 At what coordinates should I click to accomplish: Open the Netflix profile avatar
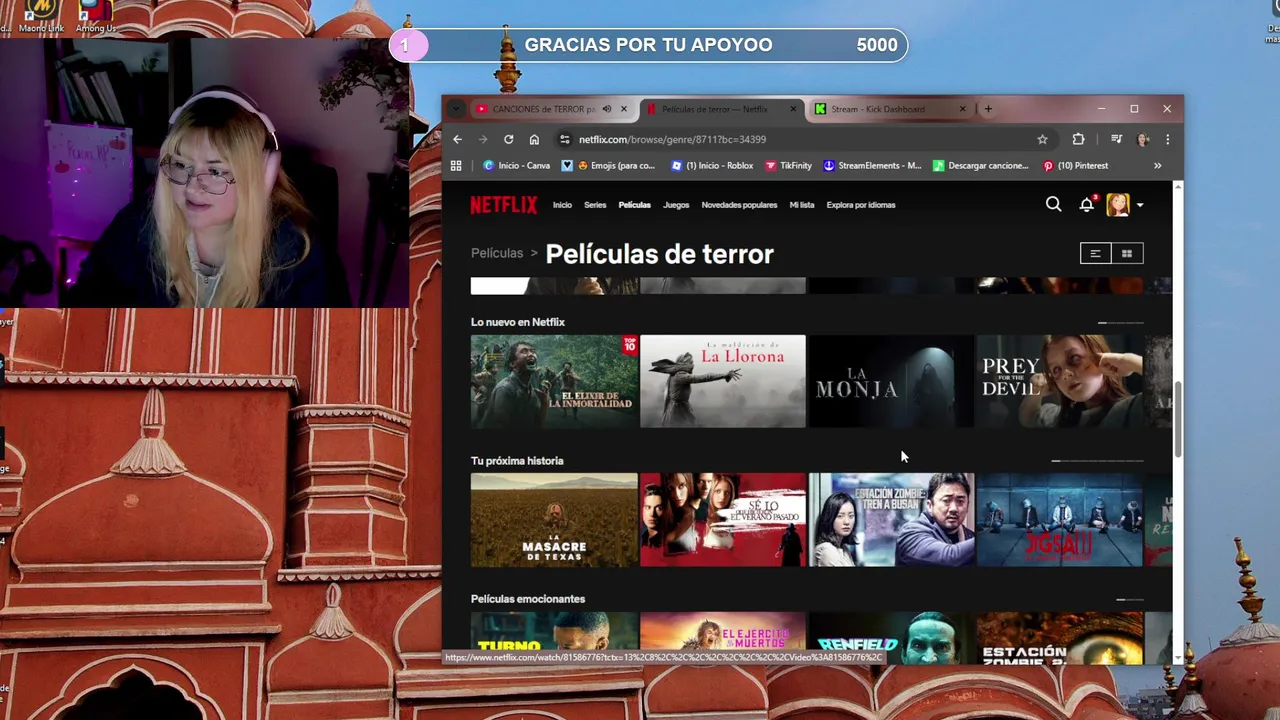pyautogui.click(x=1118, y=204)
